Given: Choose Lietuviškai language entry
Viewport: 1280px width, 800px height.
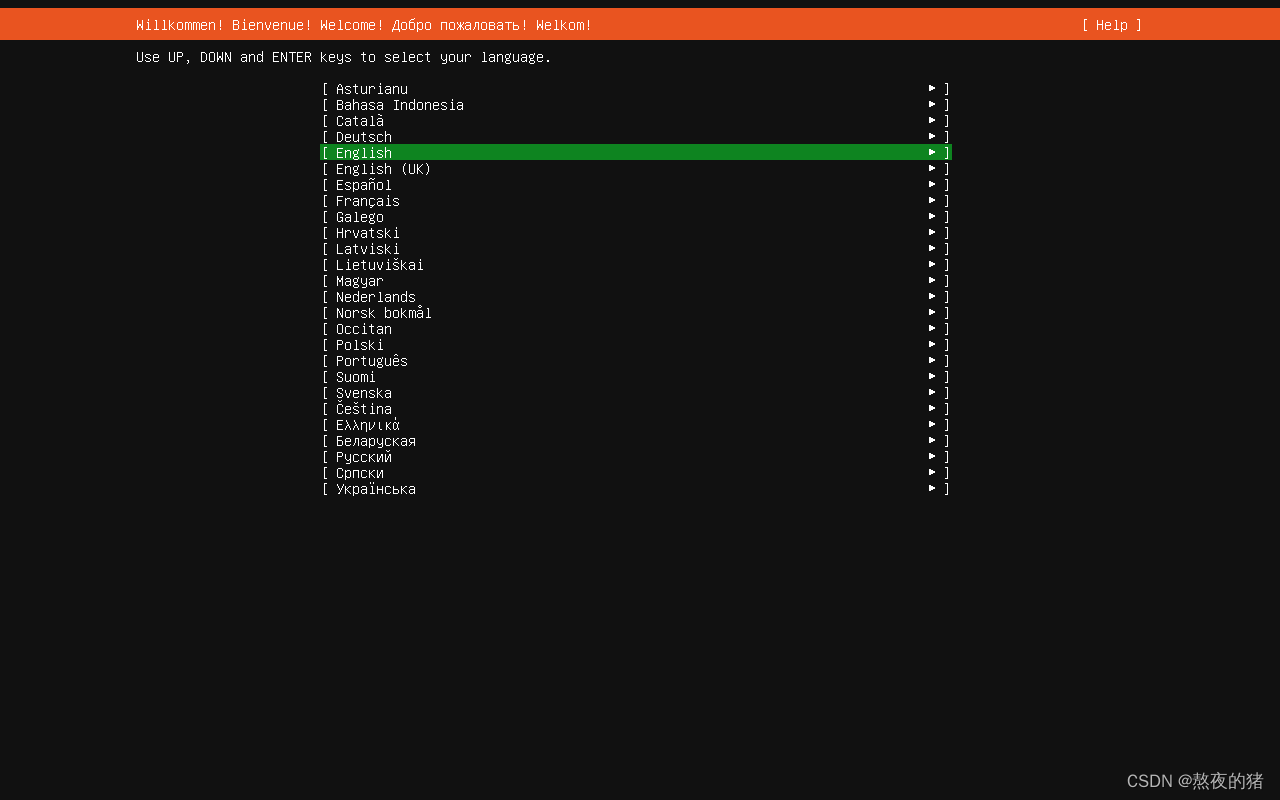Looking at the screenshot, I should pyautogui.click(x=636, y=264).
